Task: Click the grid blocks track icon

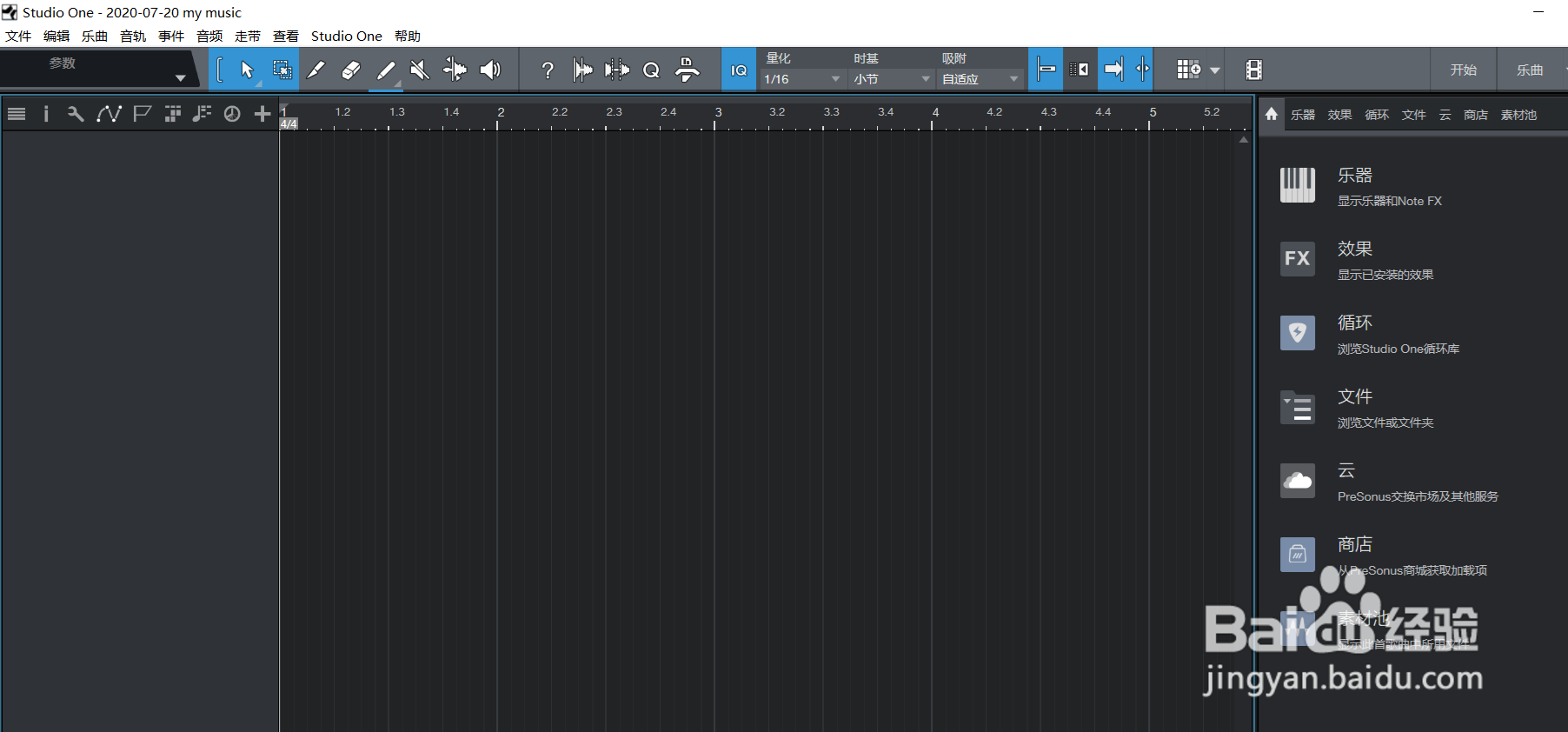Action: point(172,114)
